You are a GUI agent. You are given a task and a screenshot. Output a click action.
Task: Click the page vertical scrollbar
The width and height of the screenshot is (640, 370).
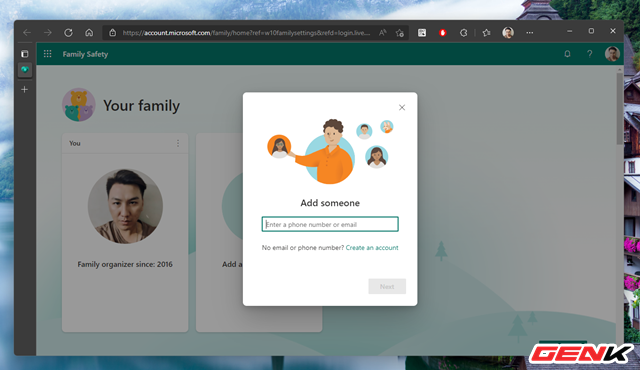pos(620,108)
